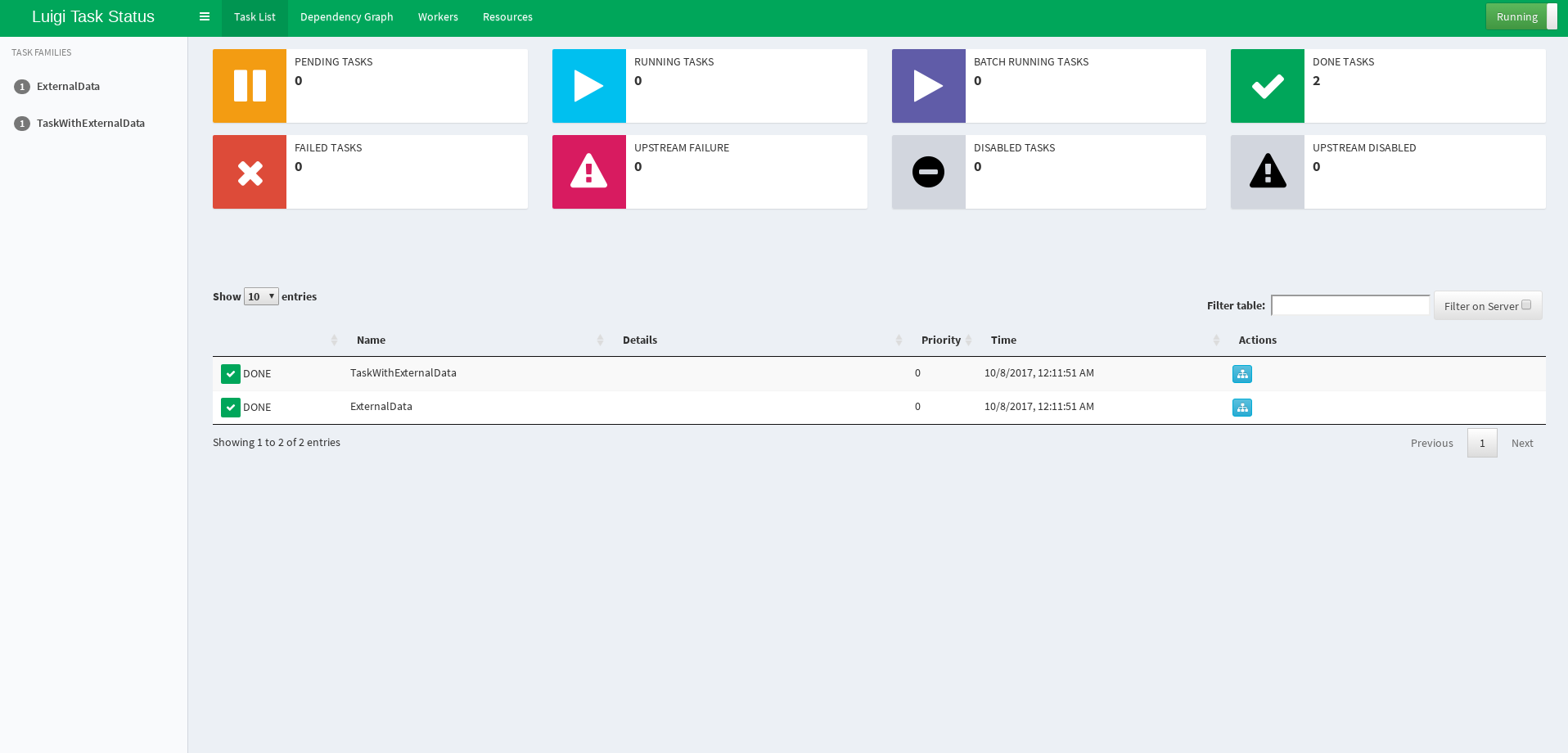Screen dimensions: 1568x753
Task: Open the Show entries count dropdown
Action: (x=261, y=296)
